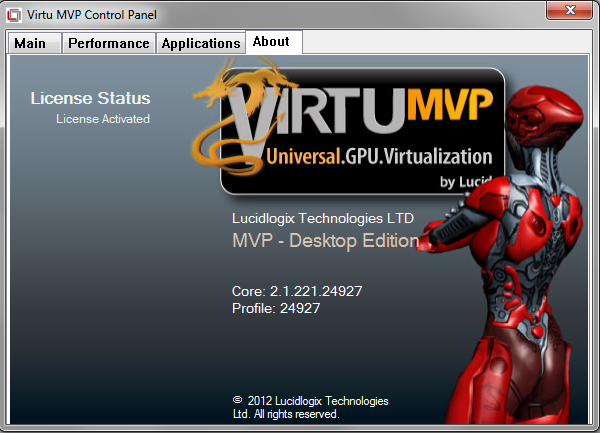This screenshot has height=433, width=600.
Task: Go to the Applications tab
Action: pyautogui.click(x=201, y=43)
